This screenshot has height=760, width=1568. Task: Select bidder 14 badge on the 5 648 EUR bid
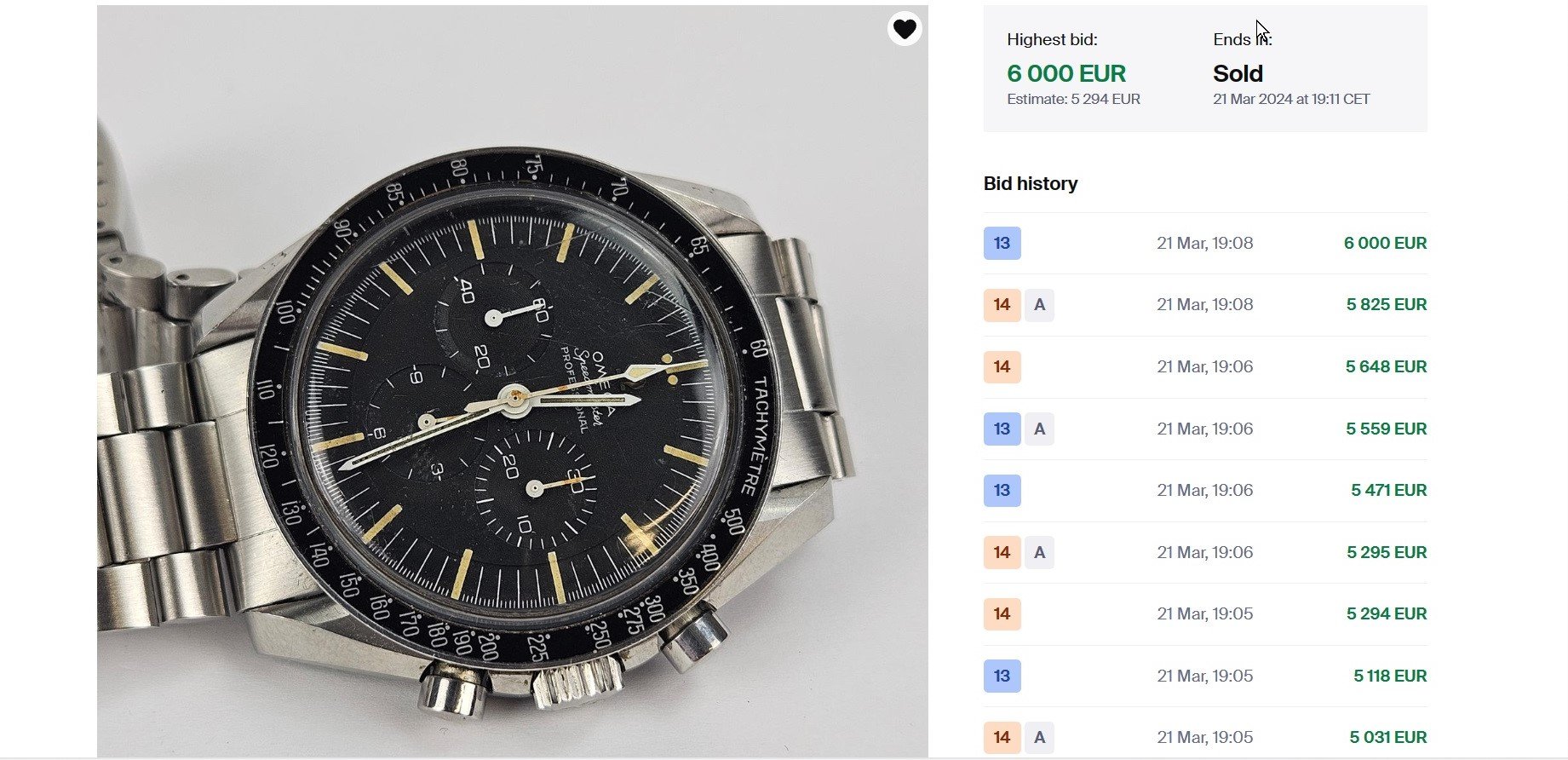coord(1002,367)
